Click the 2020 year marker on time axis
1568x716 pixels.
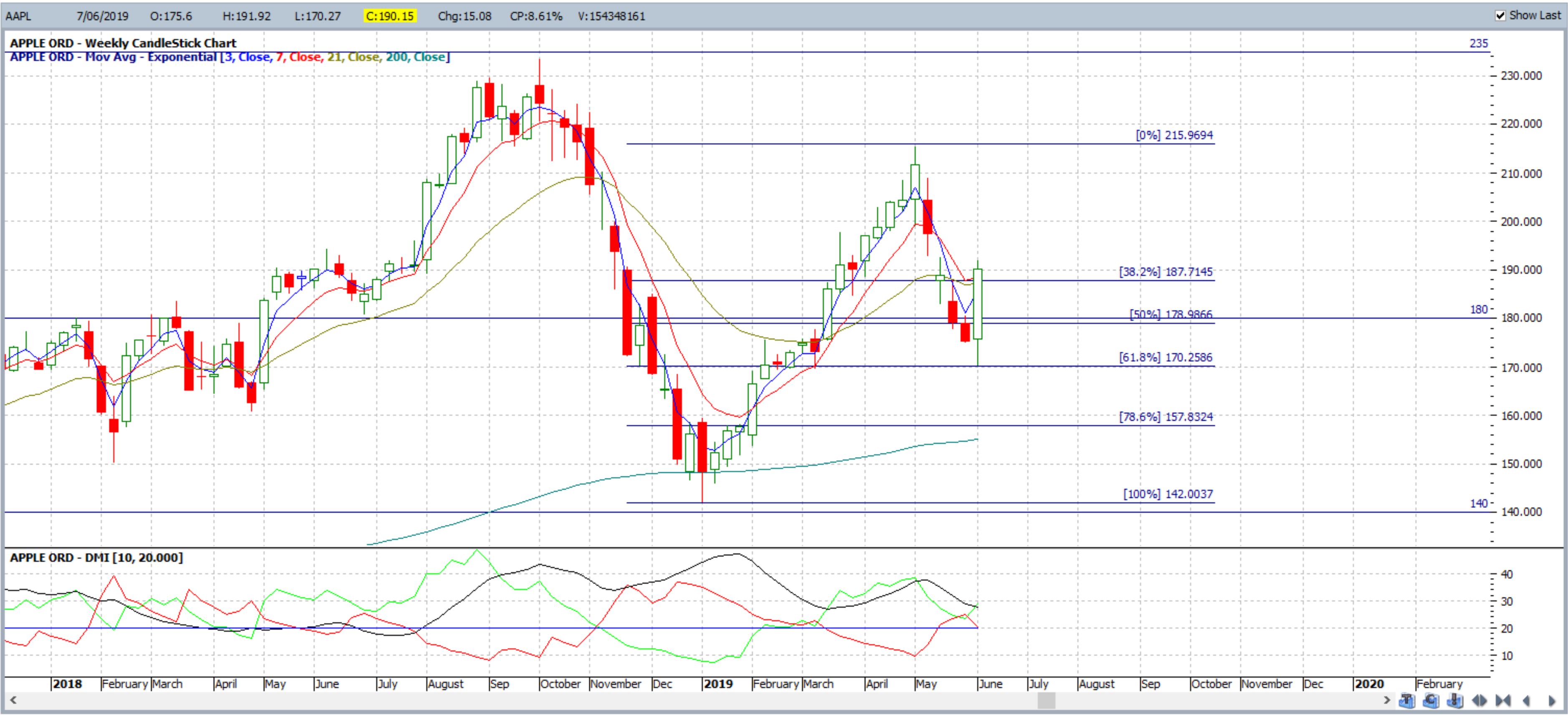click(1369, 684)
